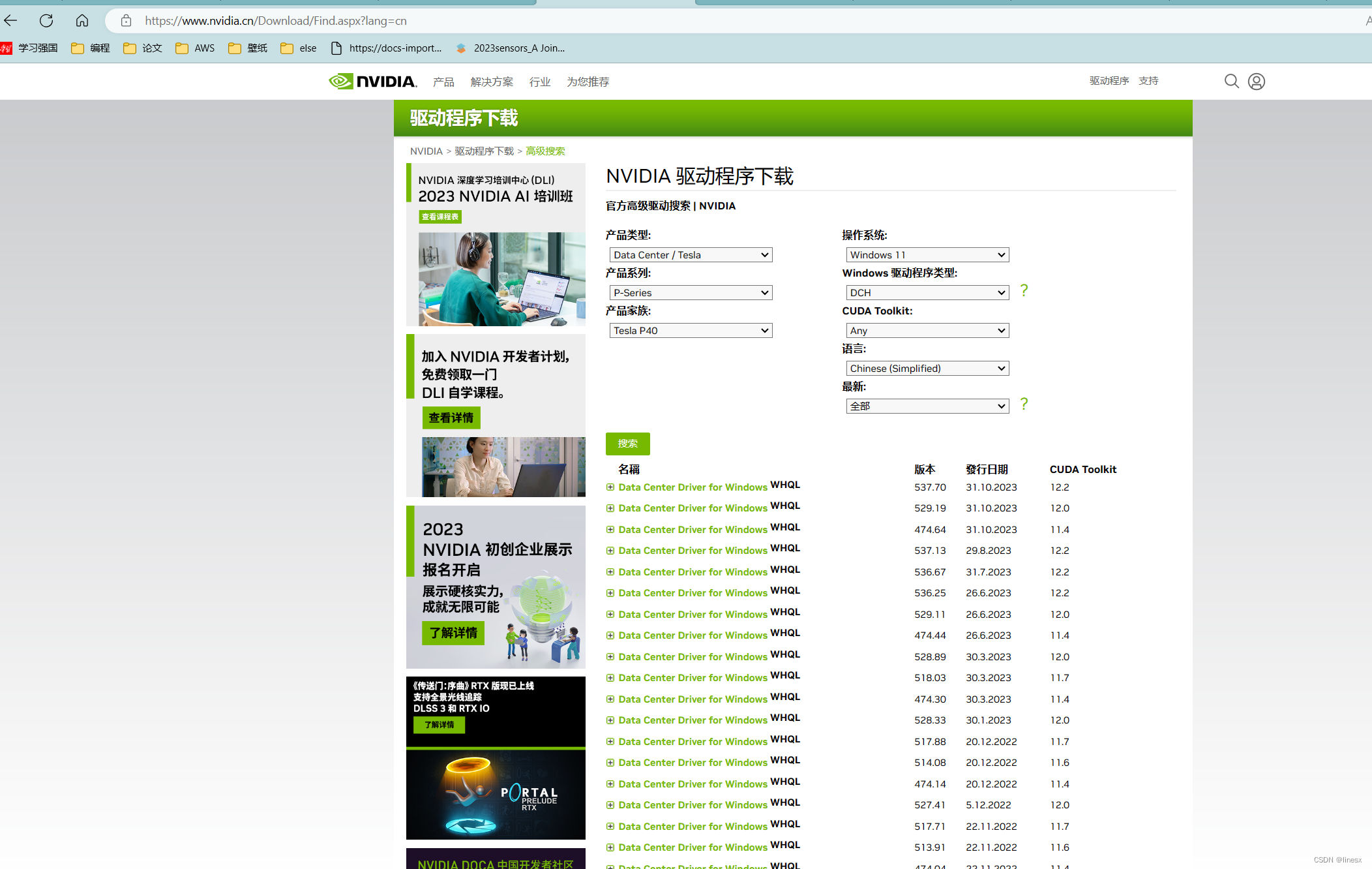This screenshot has width=1372, height=869.
Task: Open the 解决方案 navigation menu
Action: pyautogui.click(x=492, y=82)
